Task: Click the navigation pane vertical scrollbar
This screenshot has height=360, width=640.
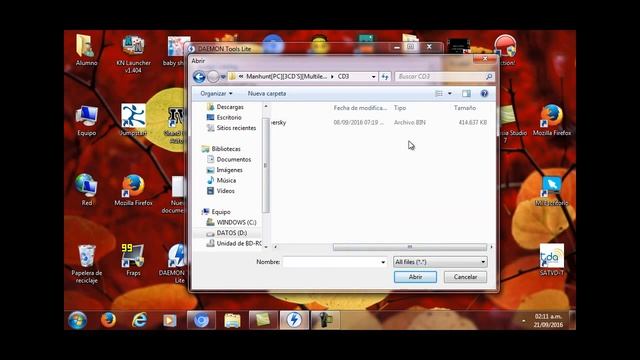Action: click(266, 166)
